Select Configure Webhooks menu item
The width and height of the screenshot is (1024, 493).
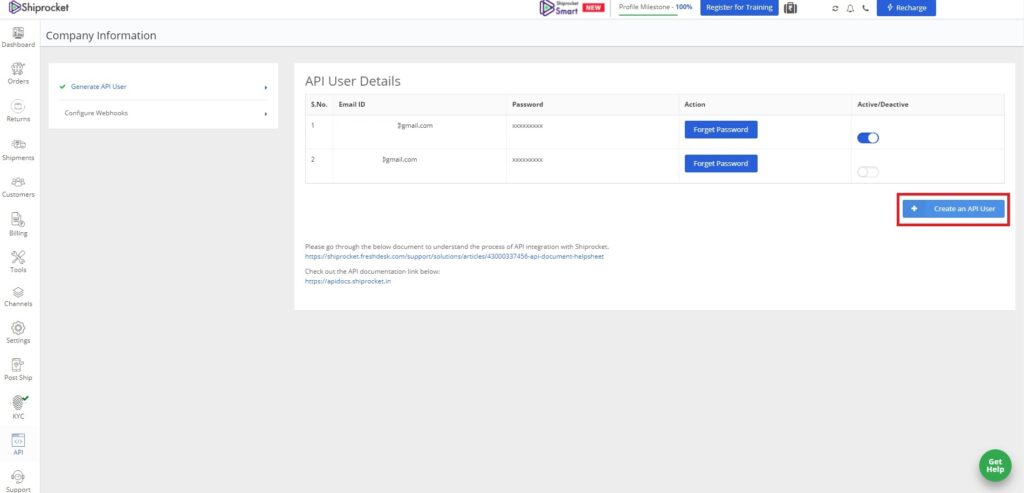click(96, 113)
